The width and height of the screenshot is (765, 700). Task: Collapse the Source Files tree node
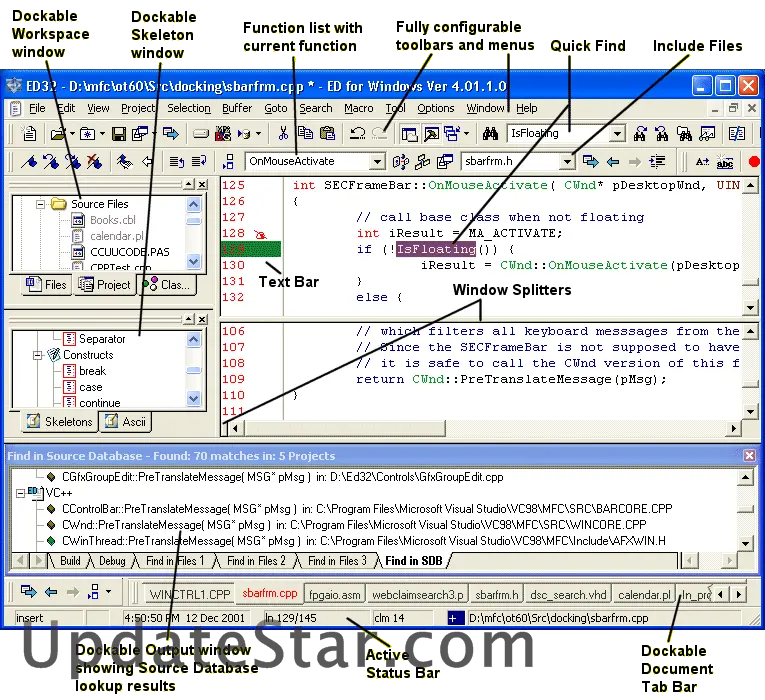pos(40,204)
